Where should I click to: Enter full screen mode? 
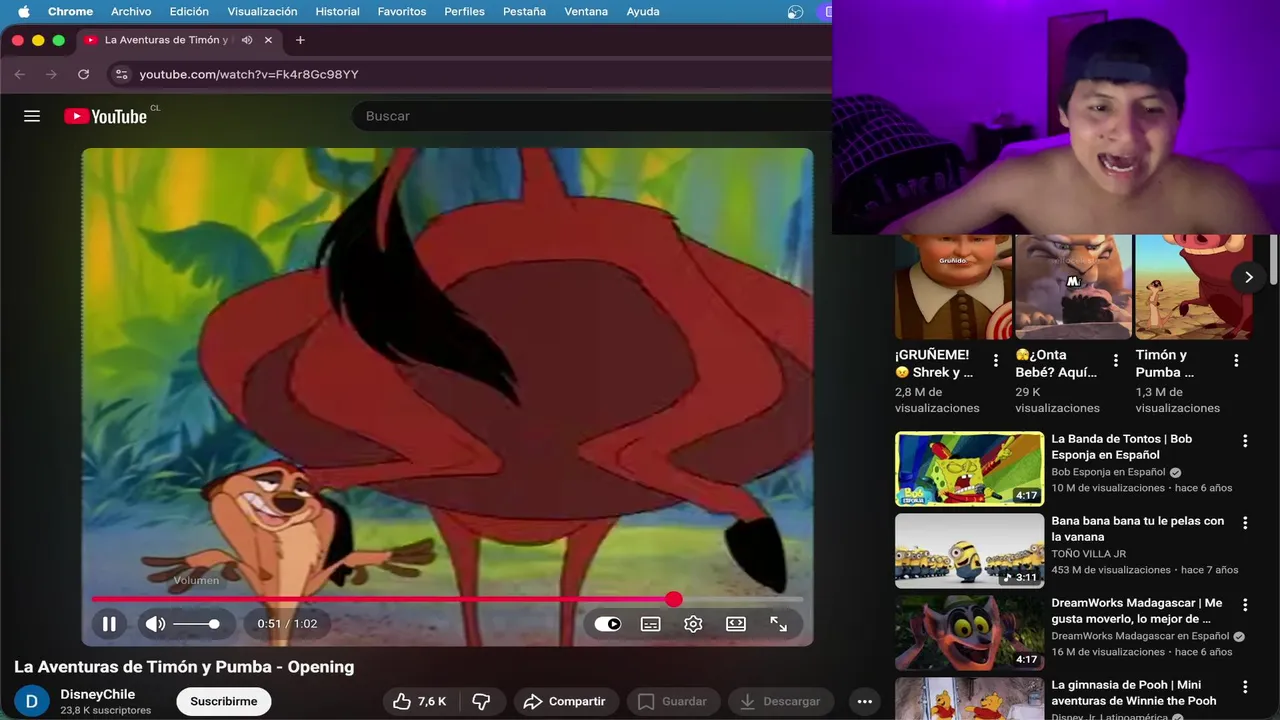point(778,624)
